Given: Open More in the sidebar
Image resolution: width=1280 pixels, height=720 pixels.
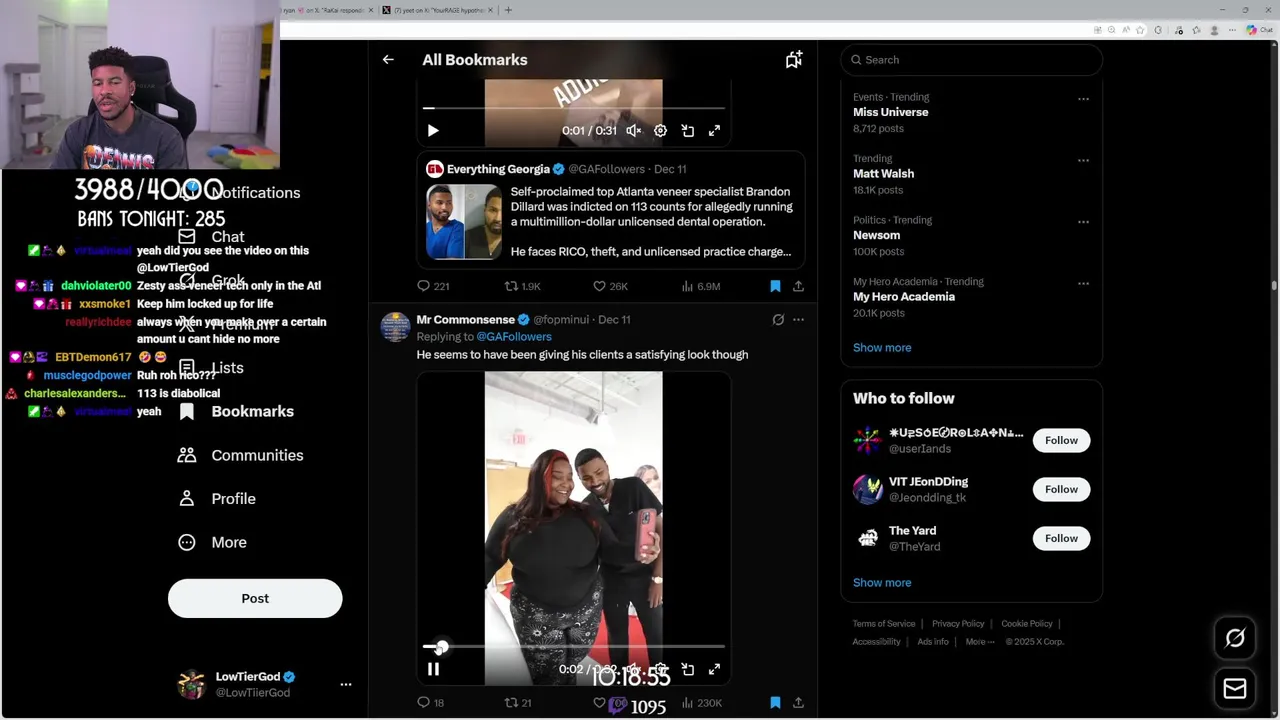Looking at the screenshot, I should 212,542.
